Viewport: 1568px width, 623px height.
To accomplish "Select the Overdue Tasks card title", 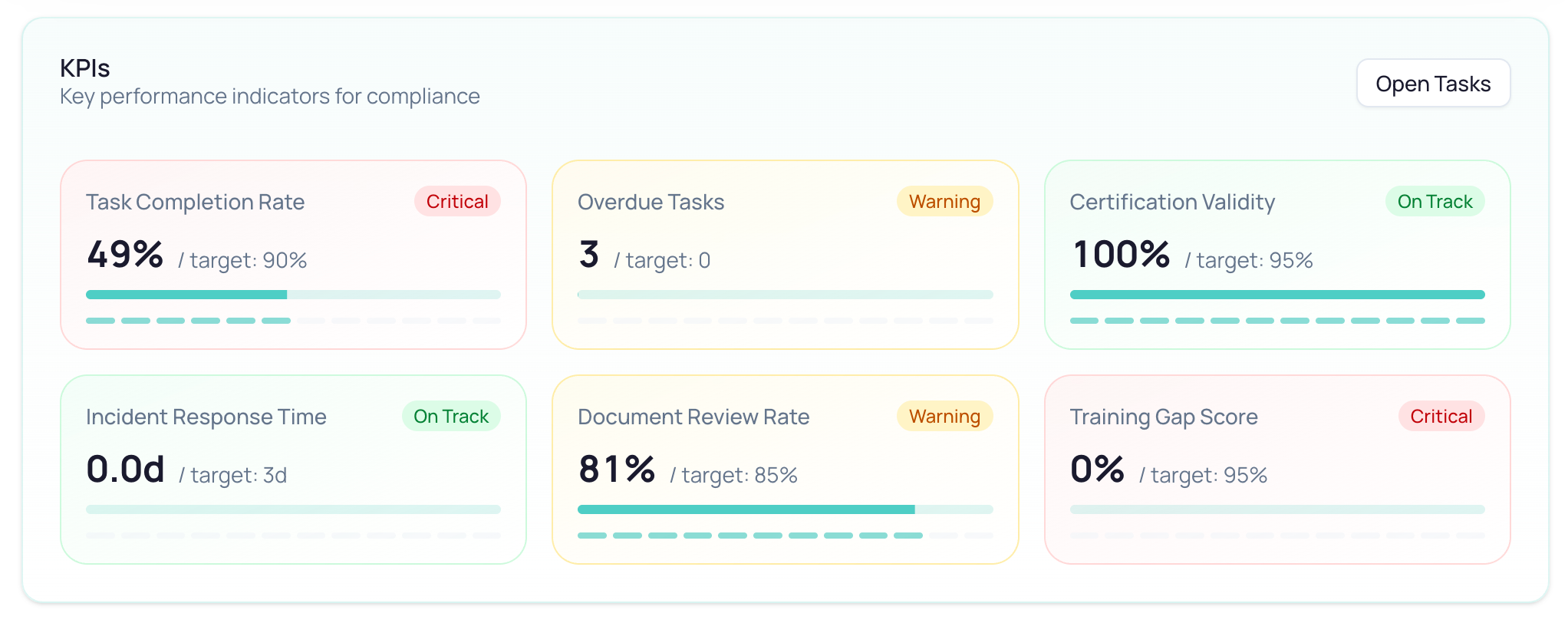I will (651, 202).
